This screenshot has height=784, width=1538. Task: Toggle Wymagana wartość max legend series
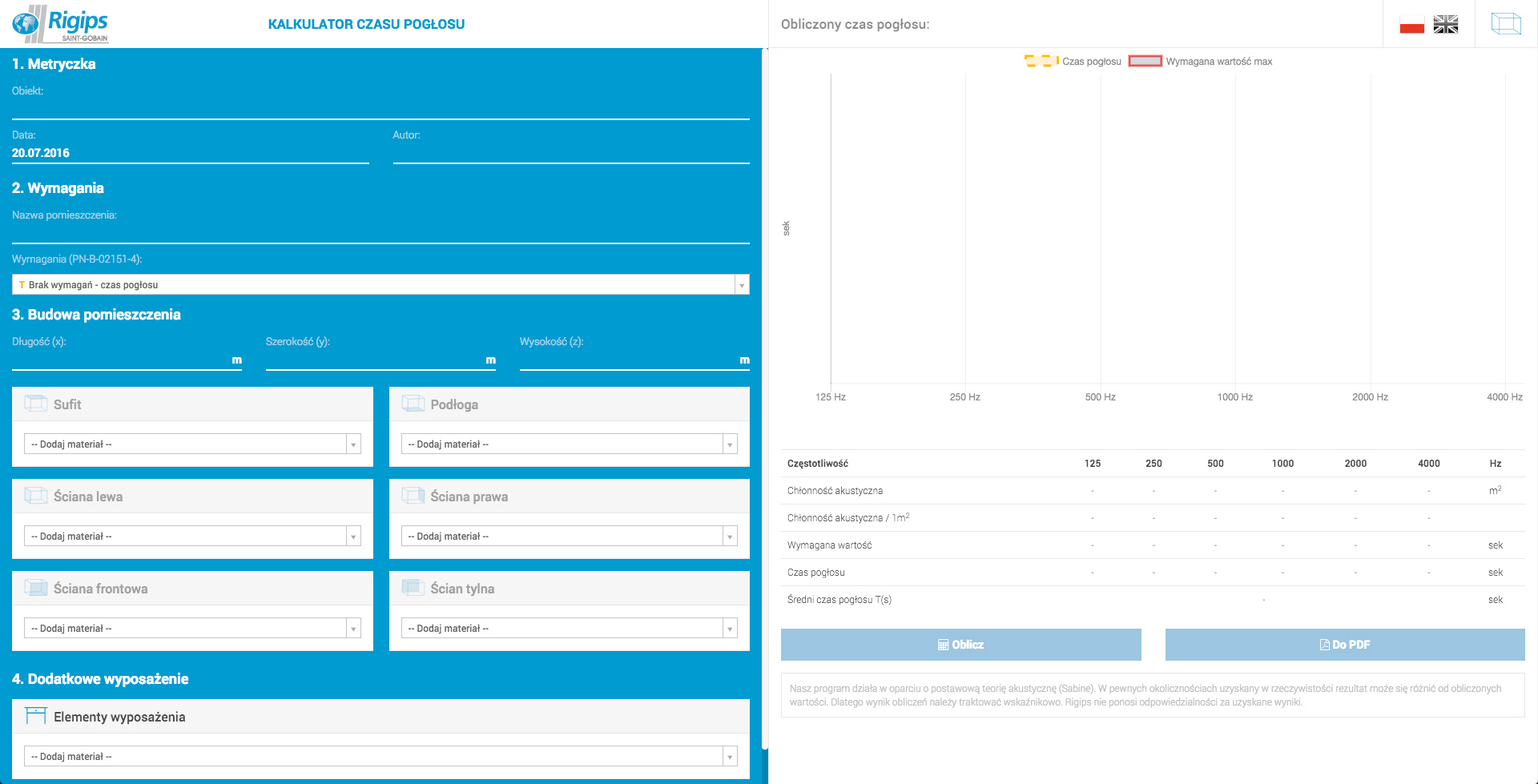(x=1200, y=61)
